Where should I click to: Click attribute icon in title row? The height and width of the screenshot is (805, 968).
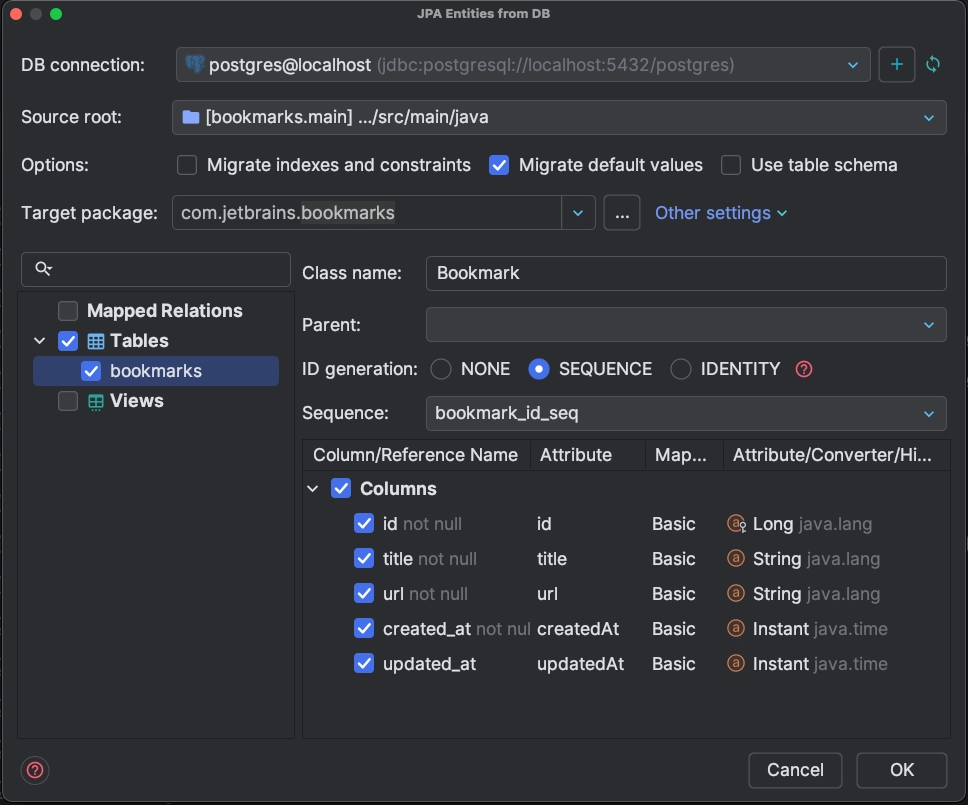point(735,558)
